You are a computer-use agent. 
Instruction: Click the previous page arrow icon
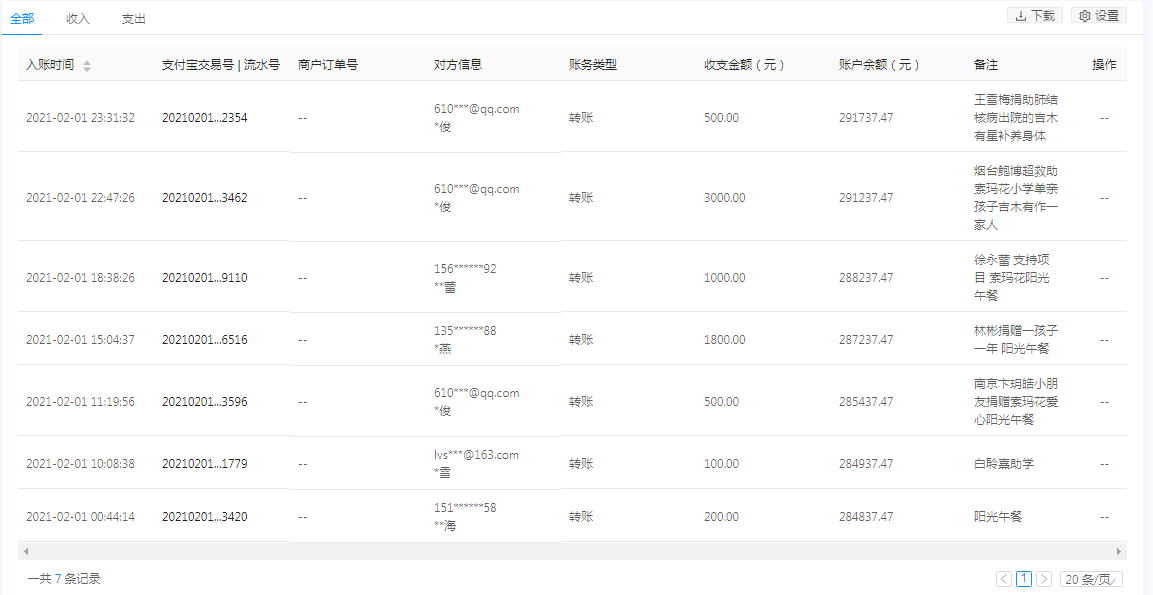point(1004,578)
